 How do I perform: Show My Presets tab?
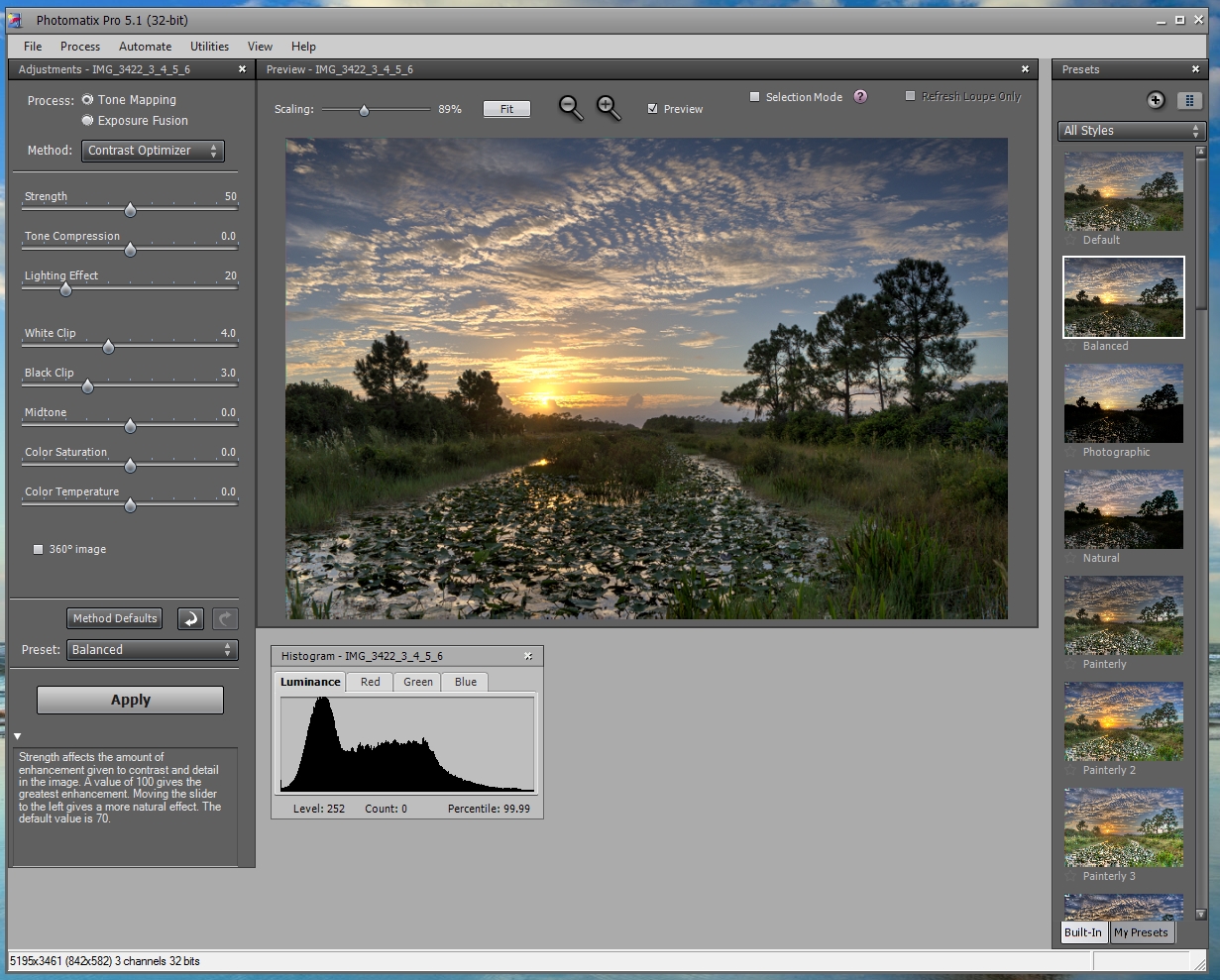(1142, 932)
